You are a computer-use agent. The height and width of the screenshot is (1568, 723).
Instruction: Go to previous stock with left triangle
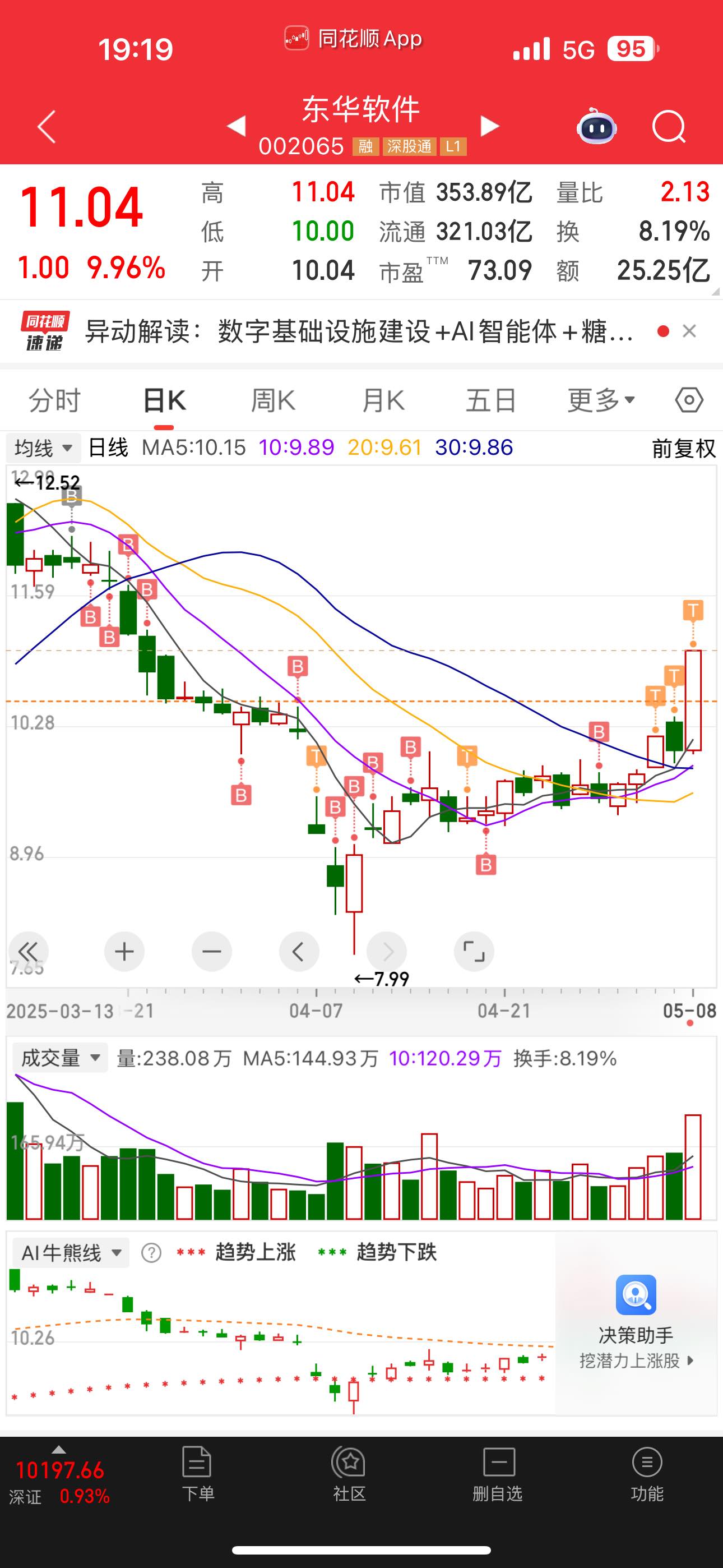click(236, 126)
